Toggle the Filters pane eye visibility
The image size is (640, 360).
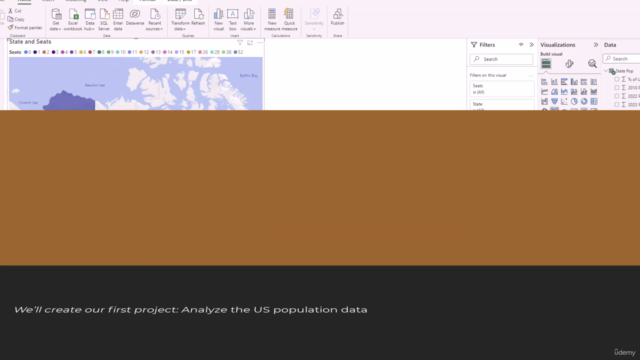pos(521,45)
